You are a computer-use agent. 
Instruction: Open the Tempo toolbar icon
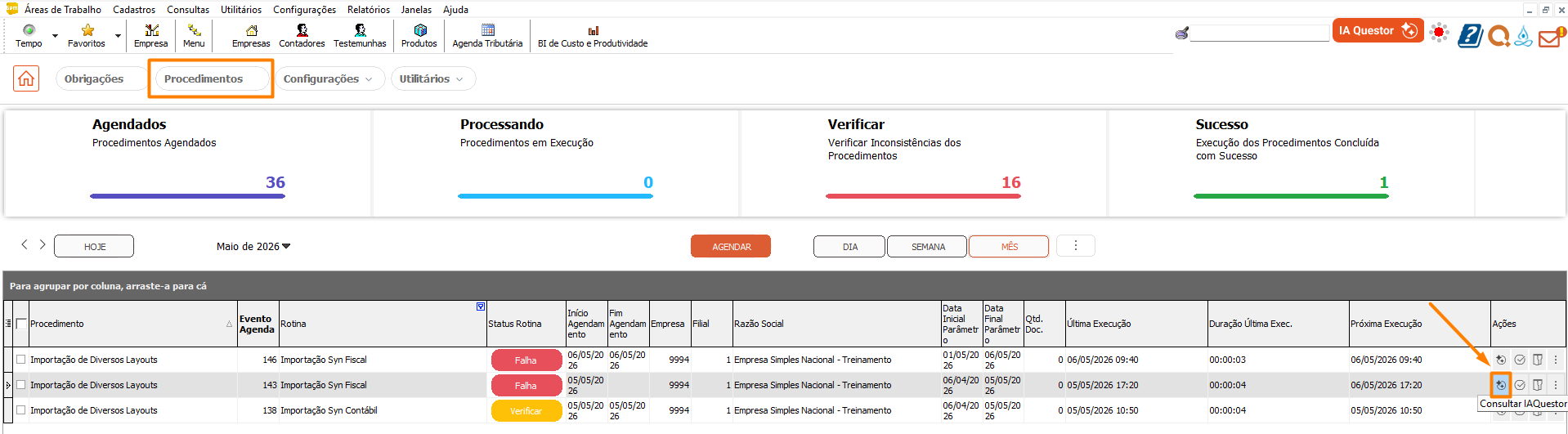[x=29, y=35]
